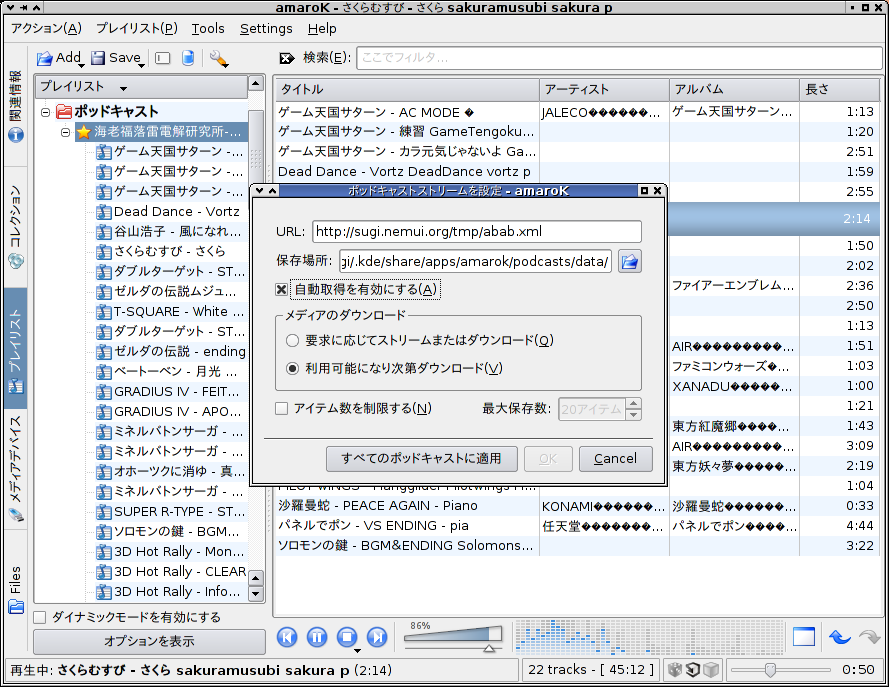The image size is (889, 687).
Task: Open the プレイリスト header dropdown arrow
Action: 123,88
